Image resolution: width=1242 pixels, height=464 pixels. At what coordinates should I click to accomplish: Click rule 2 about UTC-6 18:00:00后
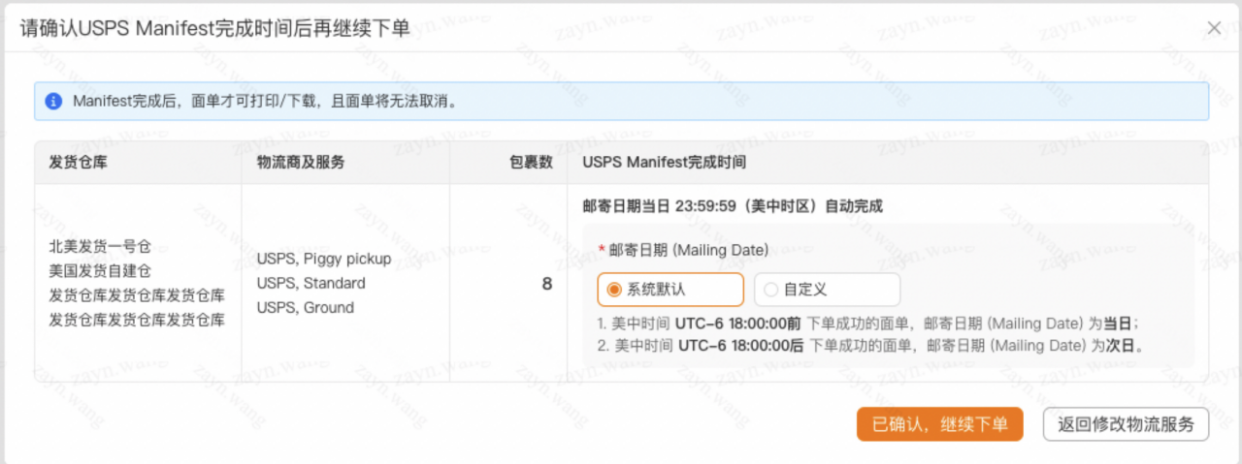[x=871, y=346]
